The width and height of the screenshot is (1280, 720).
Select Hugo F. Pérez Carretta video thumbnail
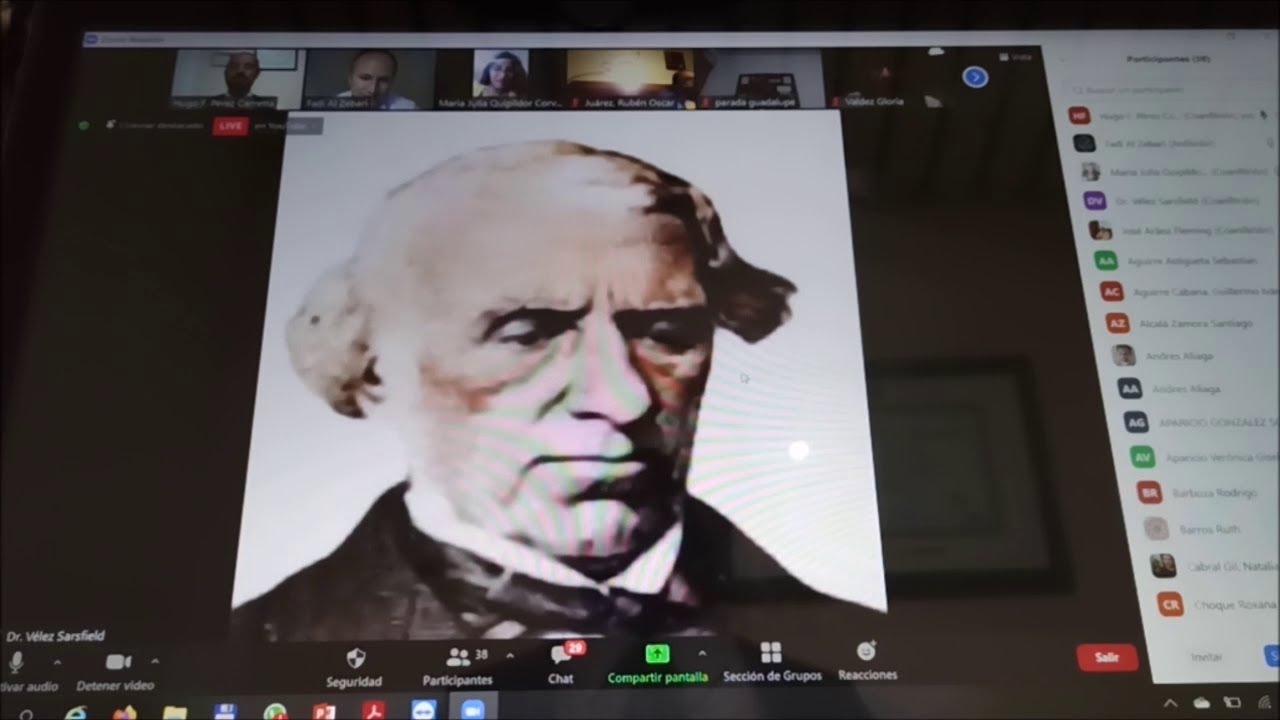236,79
